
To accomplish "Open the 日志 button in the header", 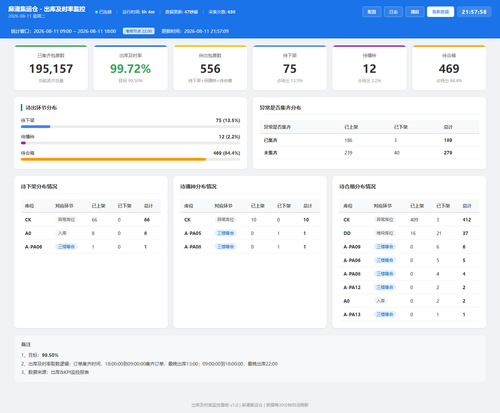I will coord(393,12).
